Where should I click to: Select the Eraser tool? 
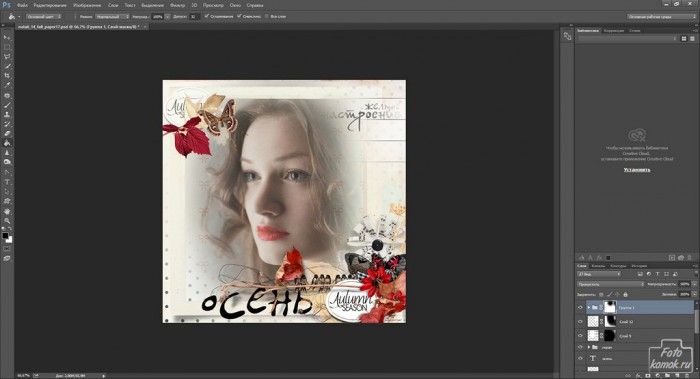click(7, 133)
